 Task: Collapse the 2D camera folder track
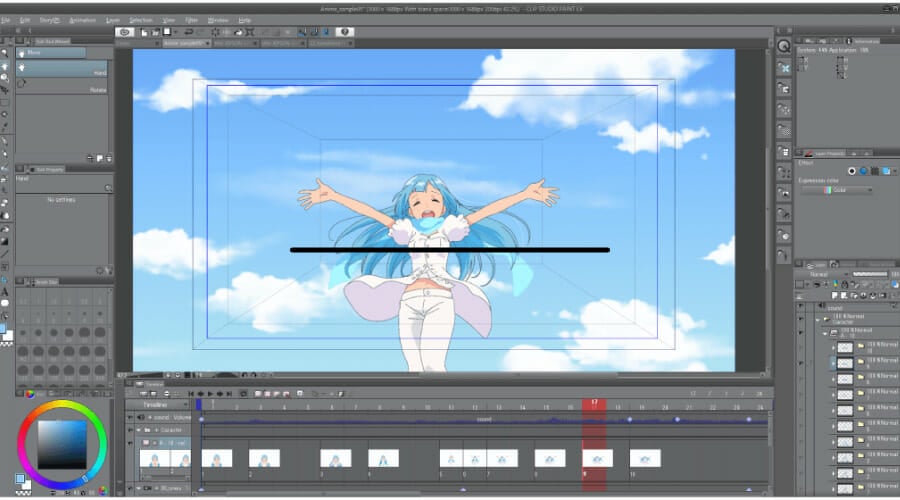pyautogui.click(x=138, y=489)
